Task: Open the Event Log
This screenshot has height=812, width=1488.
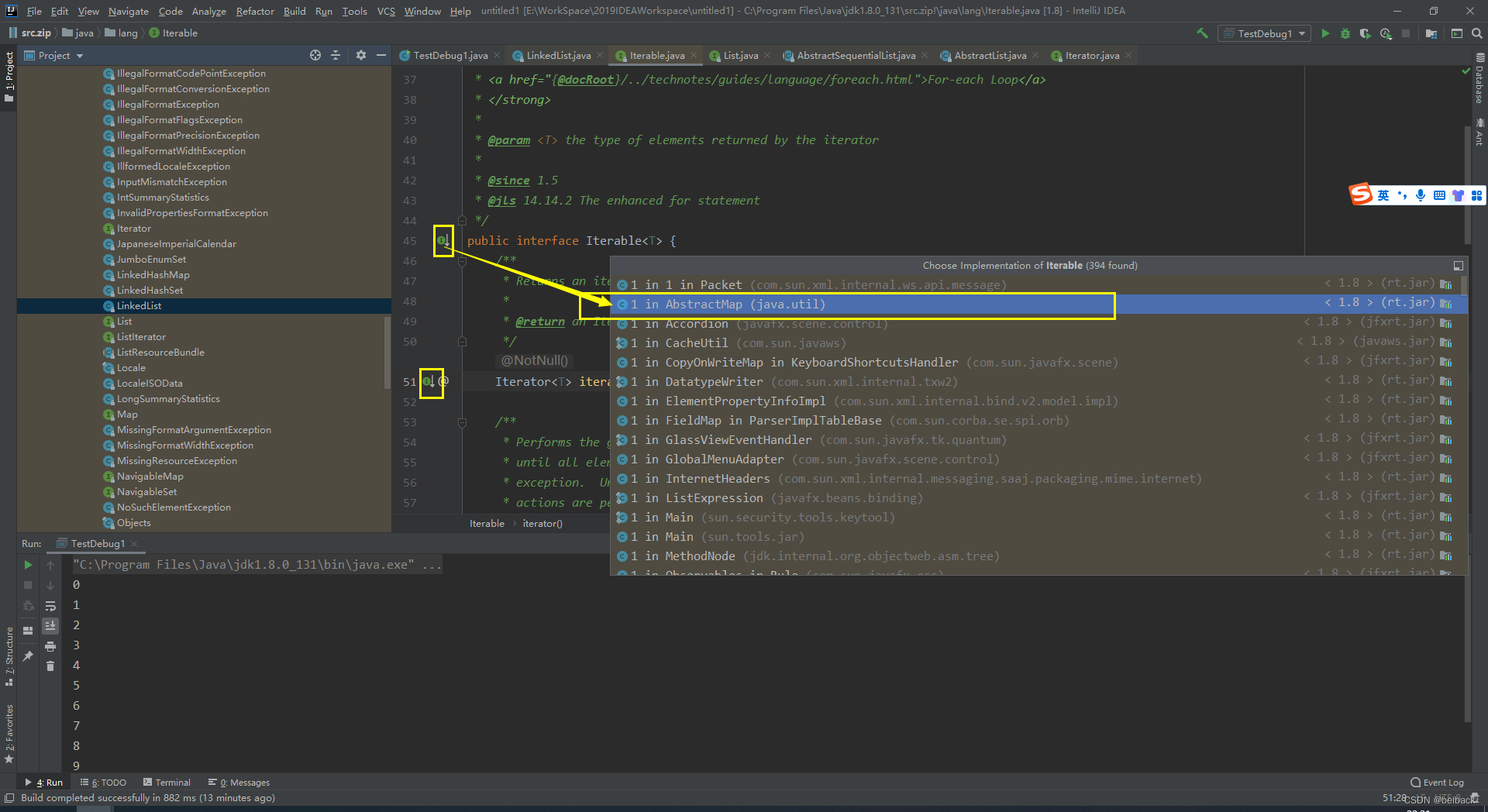Action: [x=1438, y=783]
